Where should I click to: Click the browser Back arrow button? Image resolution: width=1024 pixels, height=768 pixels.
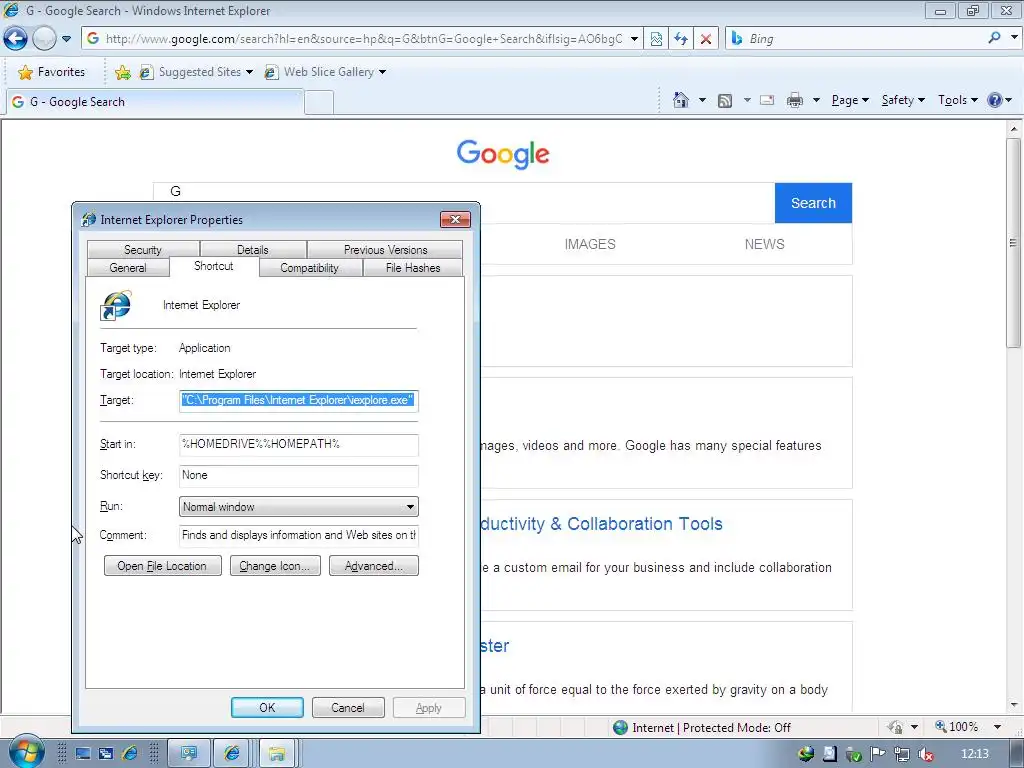tap(15, 39)
